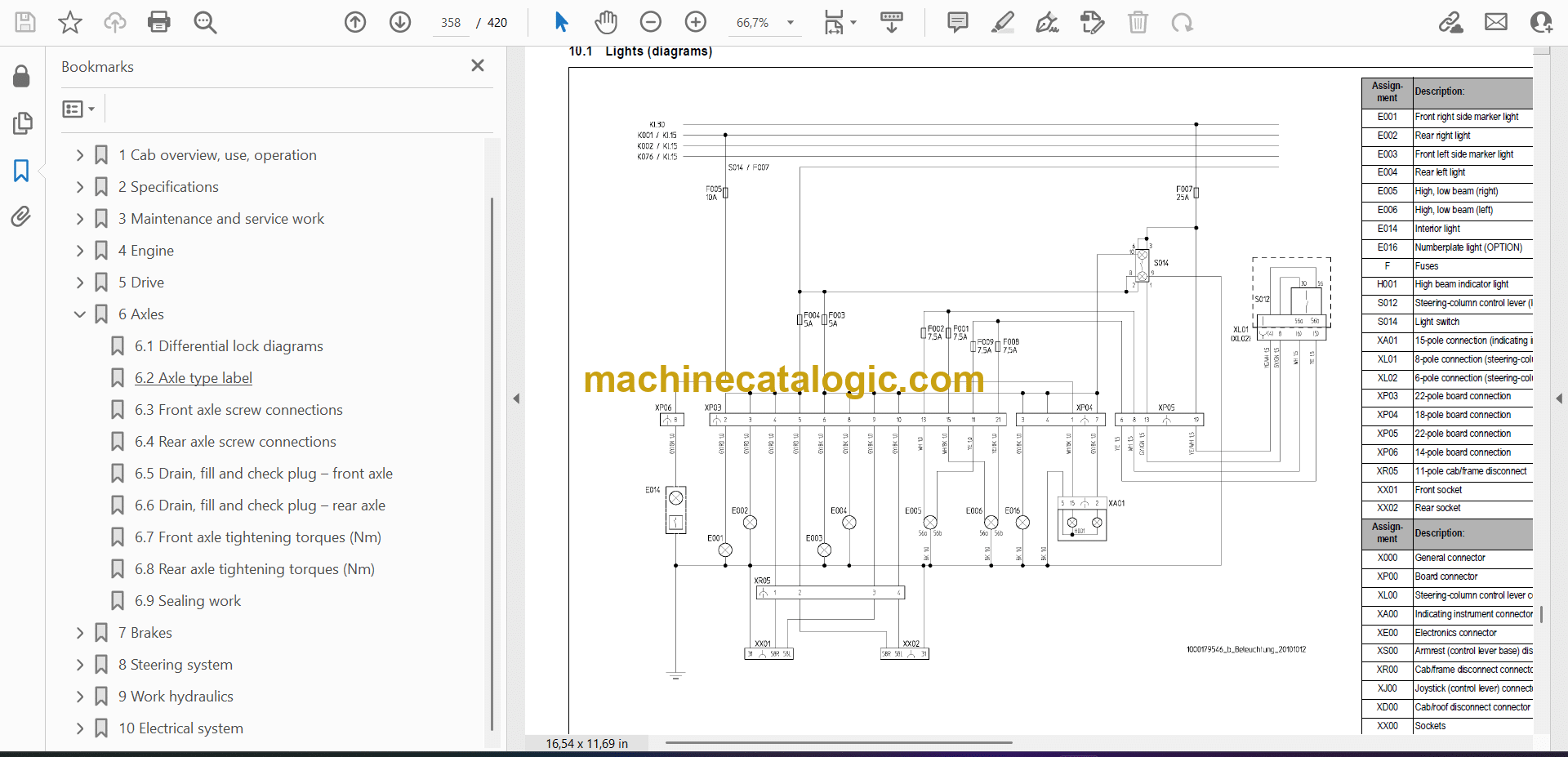This screenshot has height=757, width=1568.
Task: Open 6.2 Axle type label bookmark
Action: 193,378
